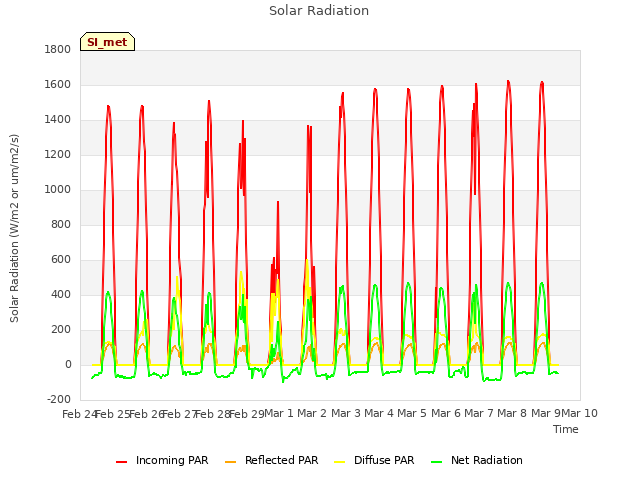Image resolution: width=640 pixels, height=480 pixels.
Task: Click the SI_met annotation label
Action: point(107,42)
